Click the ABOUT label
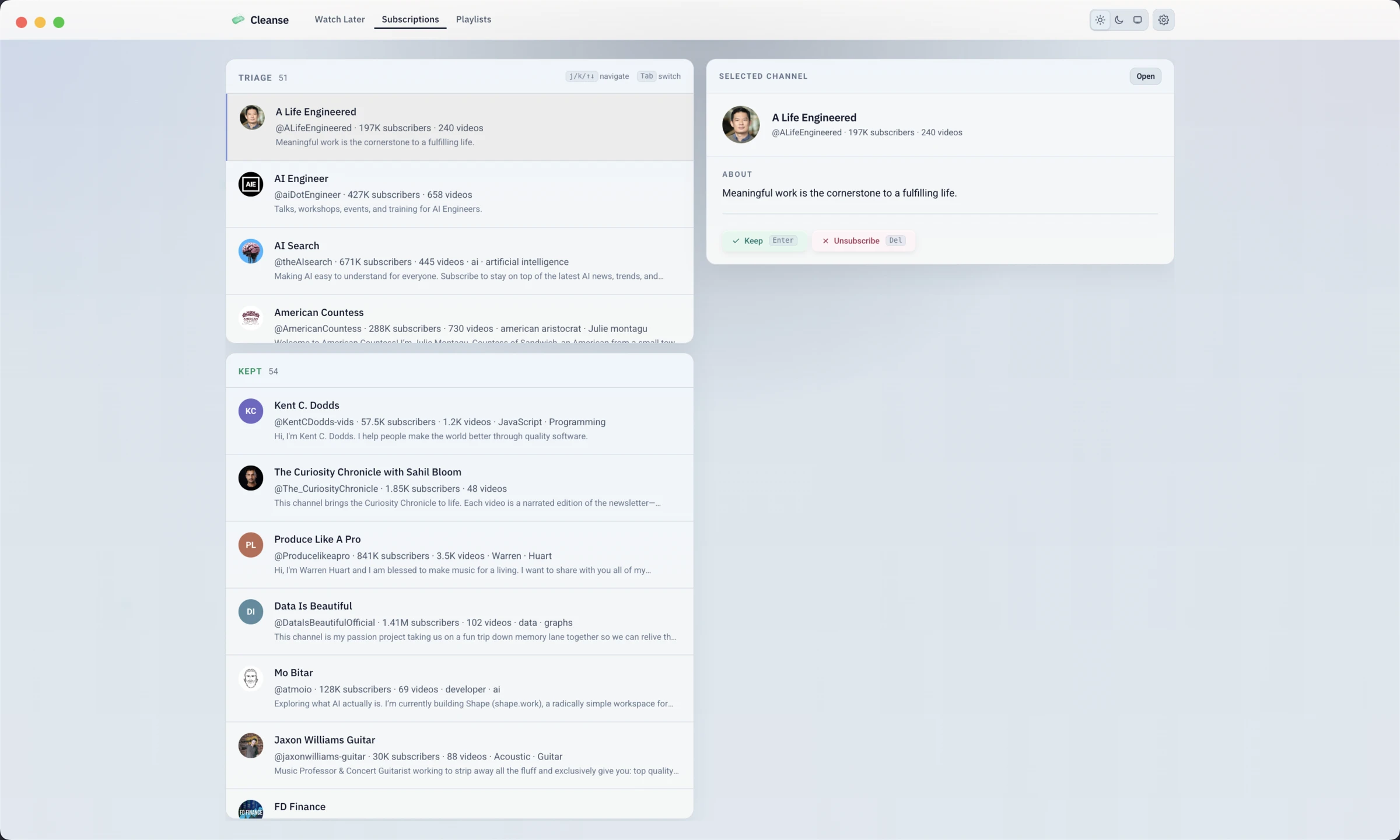The width and height of the screenshot is (1400, 840). click(x=737, y=174)
